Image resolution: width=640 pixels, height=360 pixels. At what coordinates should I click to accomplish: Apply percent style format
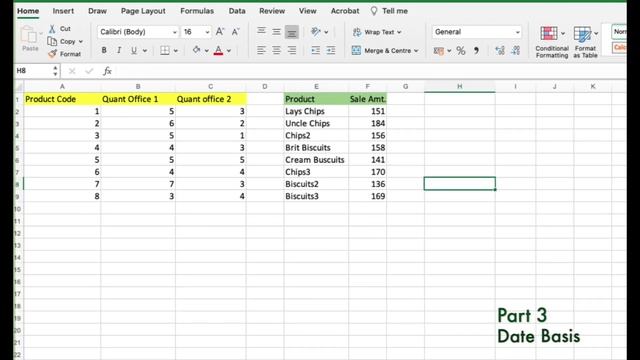click(461, 51)
